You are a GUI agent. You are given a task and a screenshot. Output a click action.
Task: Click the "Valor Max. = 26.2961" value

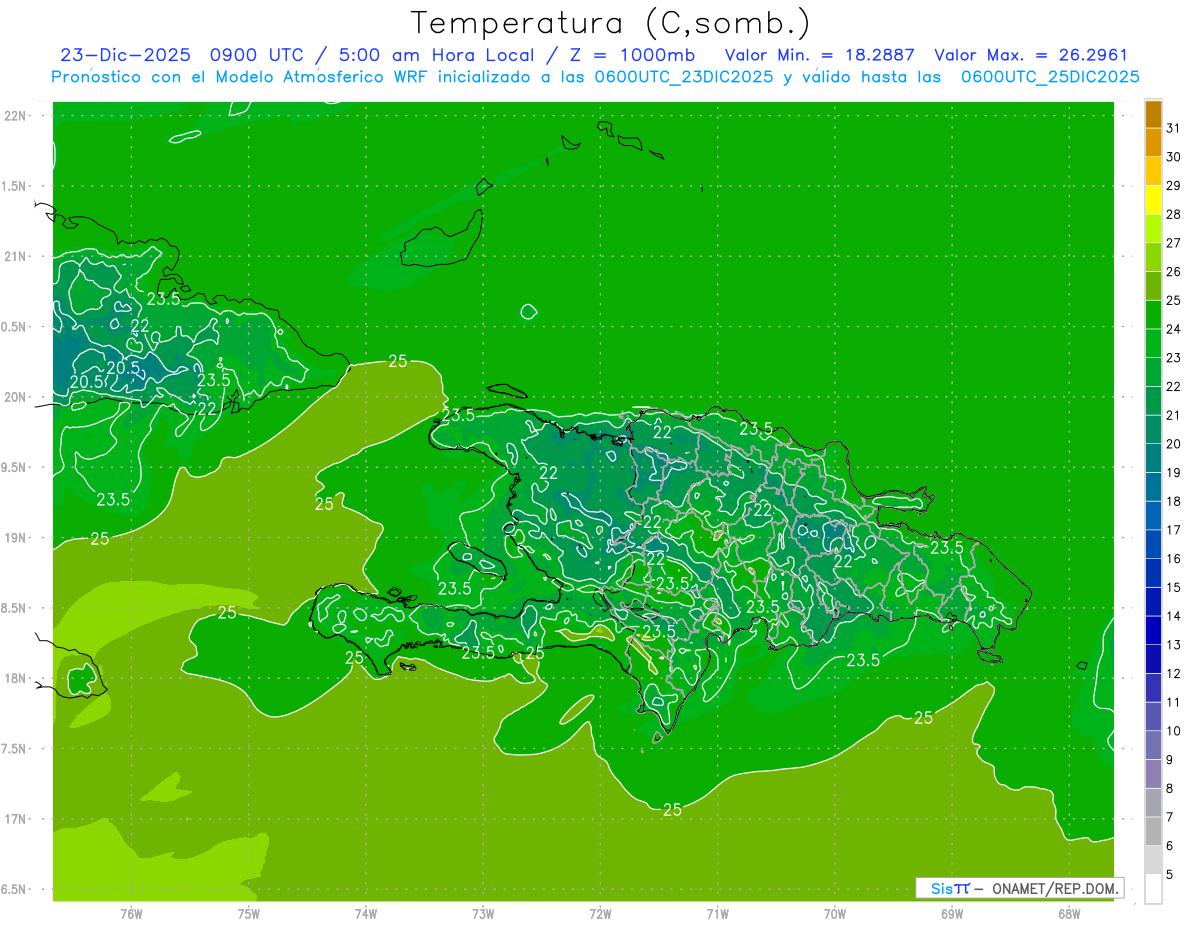point(1030,55)
